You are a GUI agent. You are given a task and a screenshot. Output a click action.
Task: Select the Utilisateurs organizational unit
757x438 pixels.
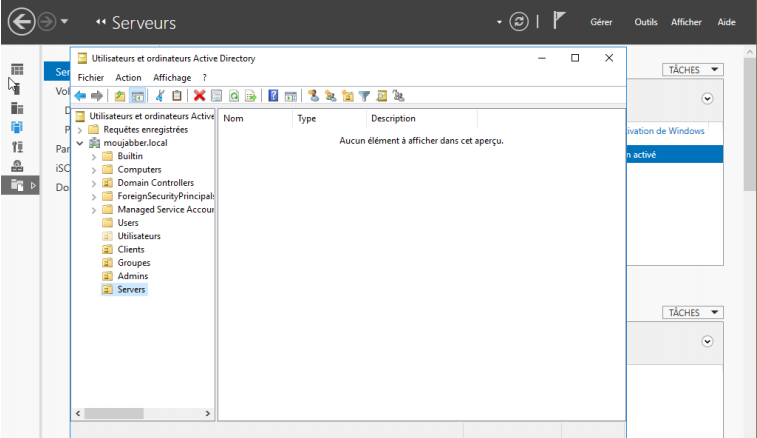click(138, 236)
